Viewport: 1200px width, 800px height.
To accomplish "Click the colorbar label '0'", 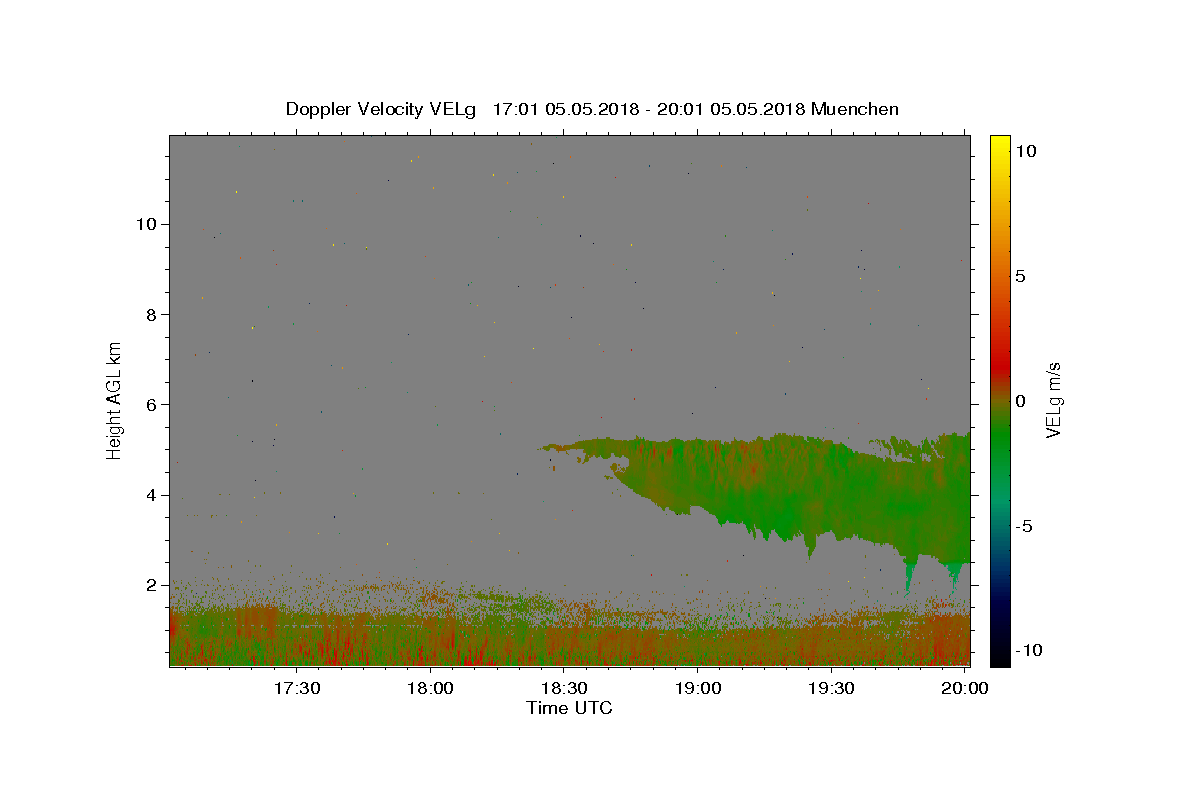I will [1021, 401].
